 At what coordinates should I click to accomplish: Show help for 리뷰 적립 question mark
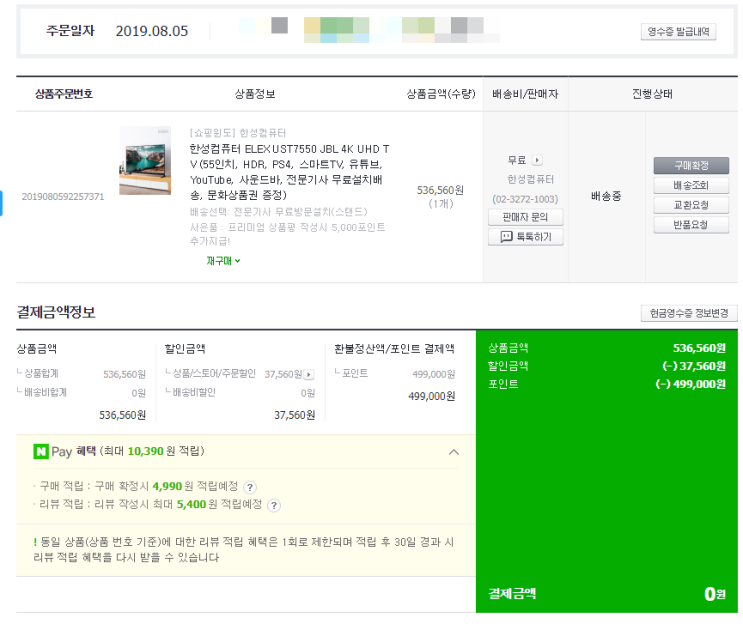[274, 506]
